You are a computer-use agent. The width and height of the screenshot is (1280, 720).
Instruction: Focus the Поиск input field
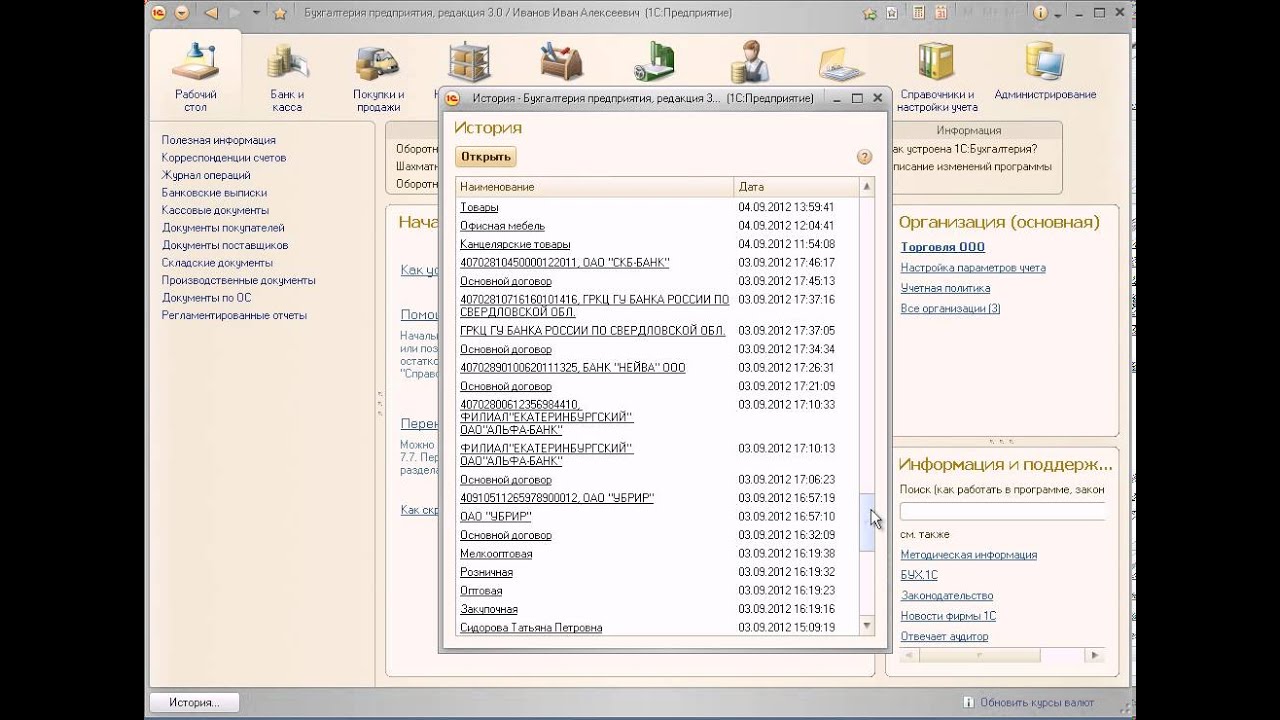[x=1002, y=511]
